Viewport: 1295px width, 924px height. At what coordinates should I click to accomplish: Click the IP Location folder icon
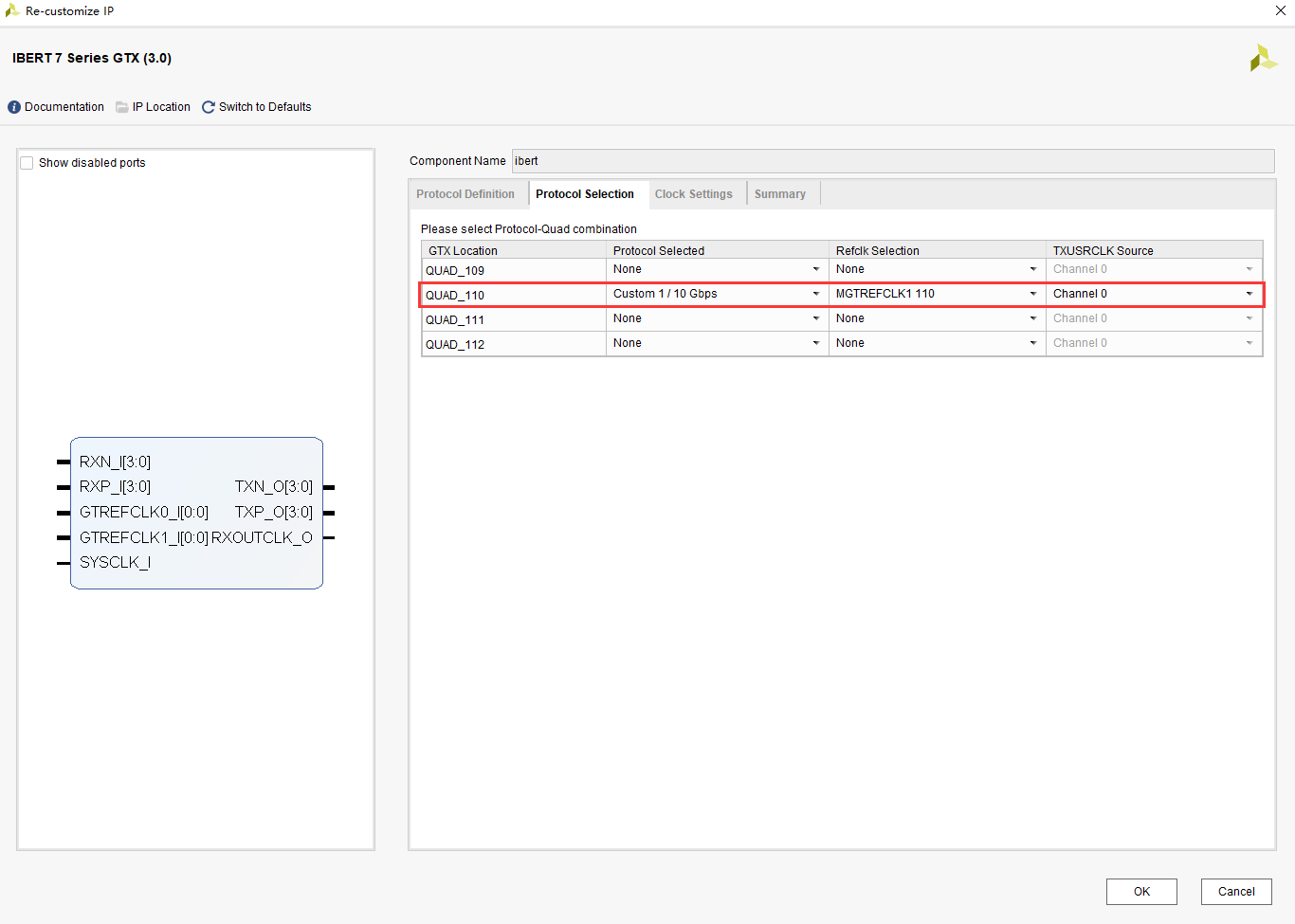coord(122,107)
